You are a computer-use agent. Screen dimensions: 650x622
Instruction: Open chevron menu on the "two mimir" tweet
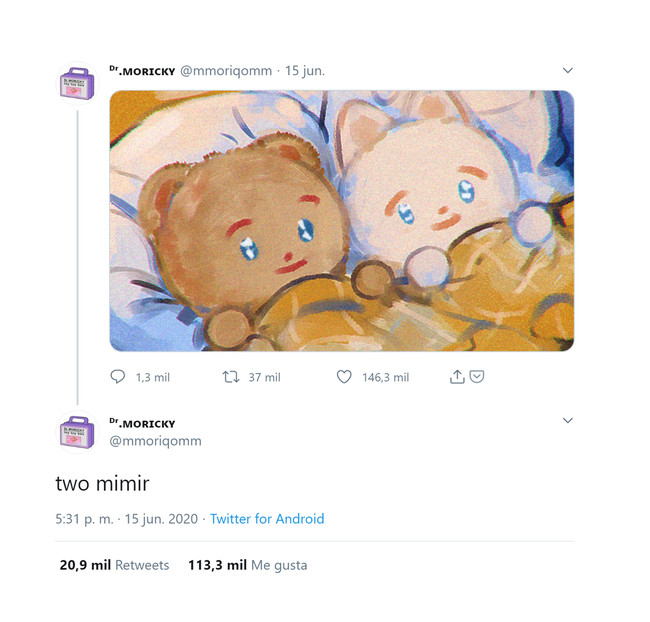click(x=567, y=421)
